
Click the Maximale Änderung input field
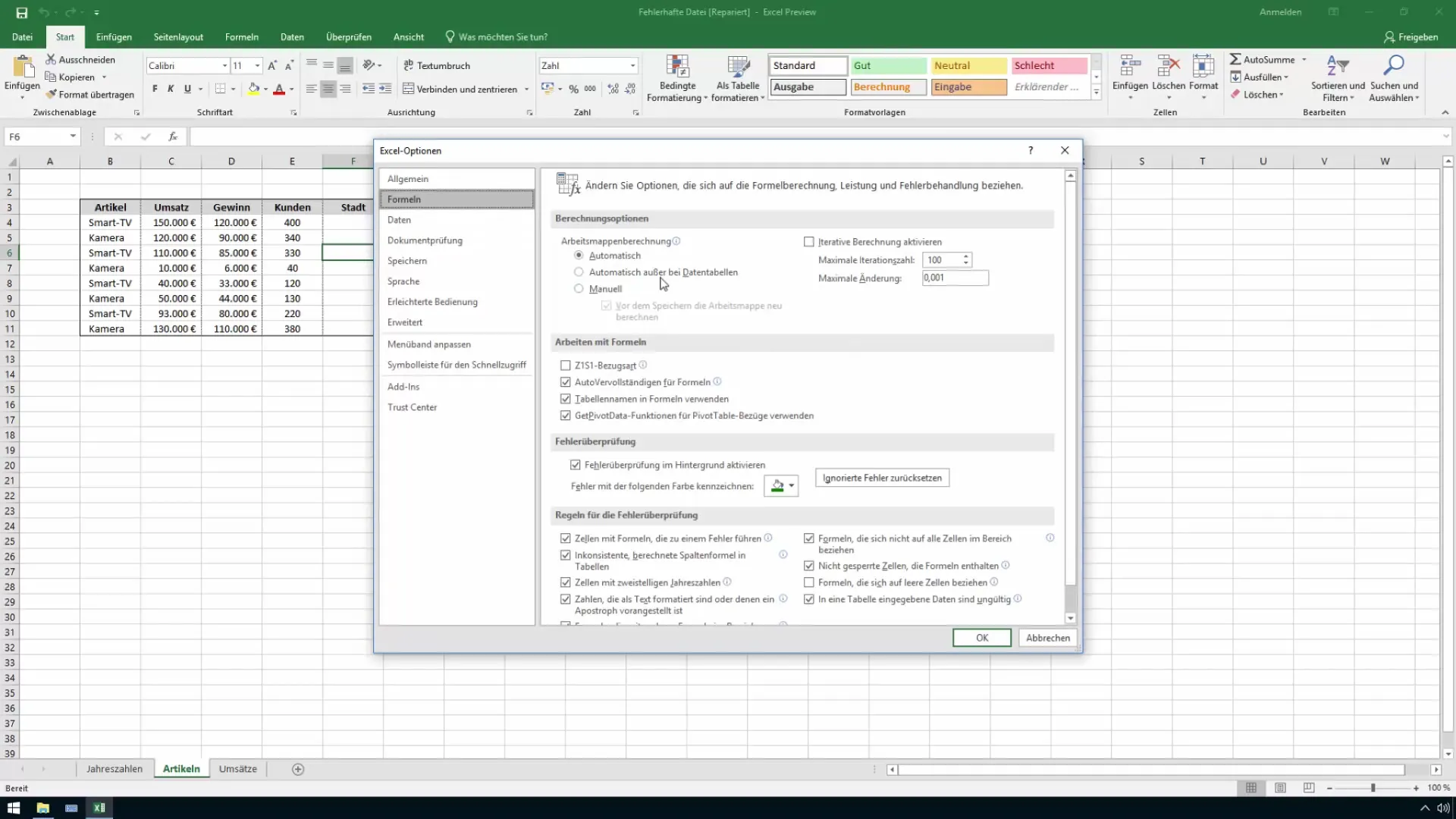[x=955, y=278]
